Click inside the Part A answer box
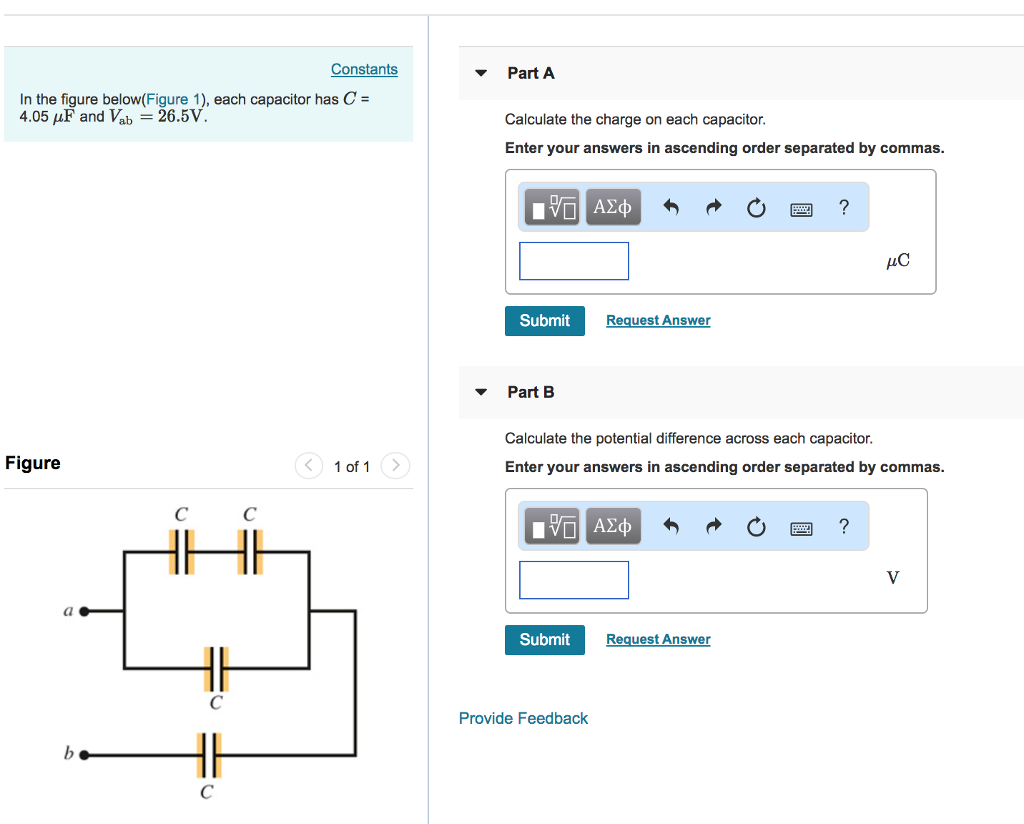This screenshot has height=824, width=1024. [573, 260]
